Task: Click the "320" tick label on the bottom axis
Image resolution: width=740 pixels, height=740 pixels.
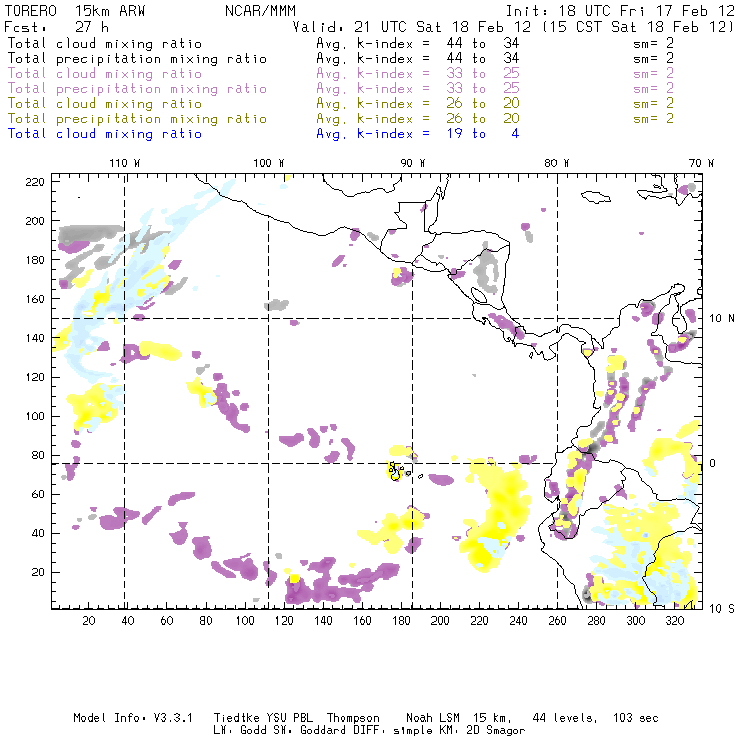Action: tap(675, 621)
